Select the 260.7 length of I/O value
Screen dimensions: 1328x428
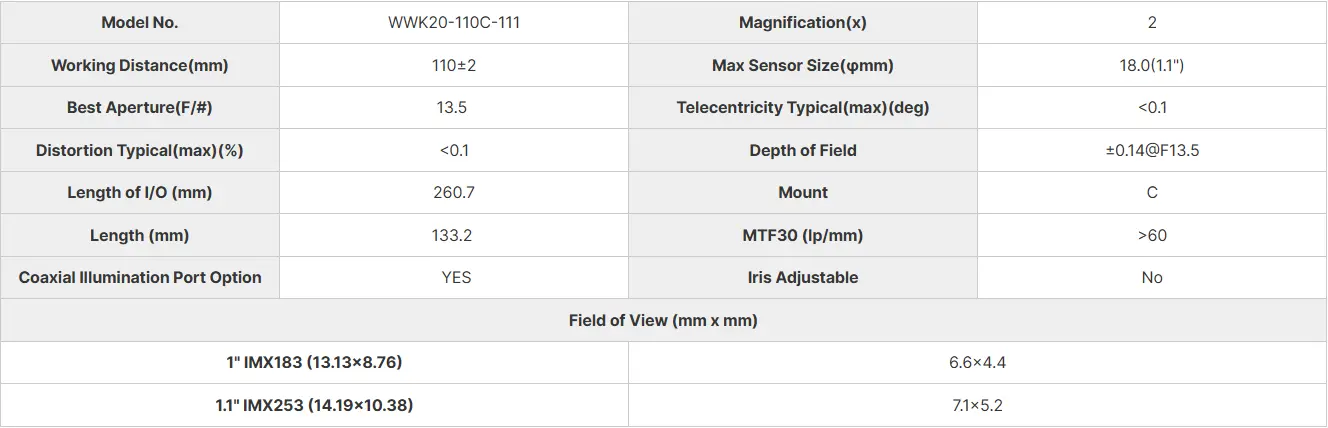(x=454, y=193)
